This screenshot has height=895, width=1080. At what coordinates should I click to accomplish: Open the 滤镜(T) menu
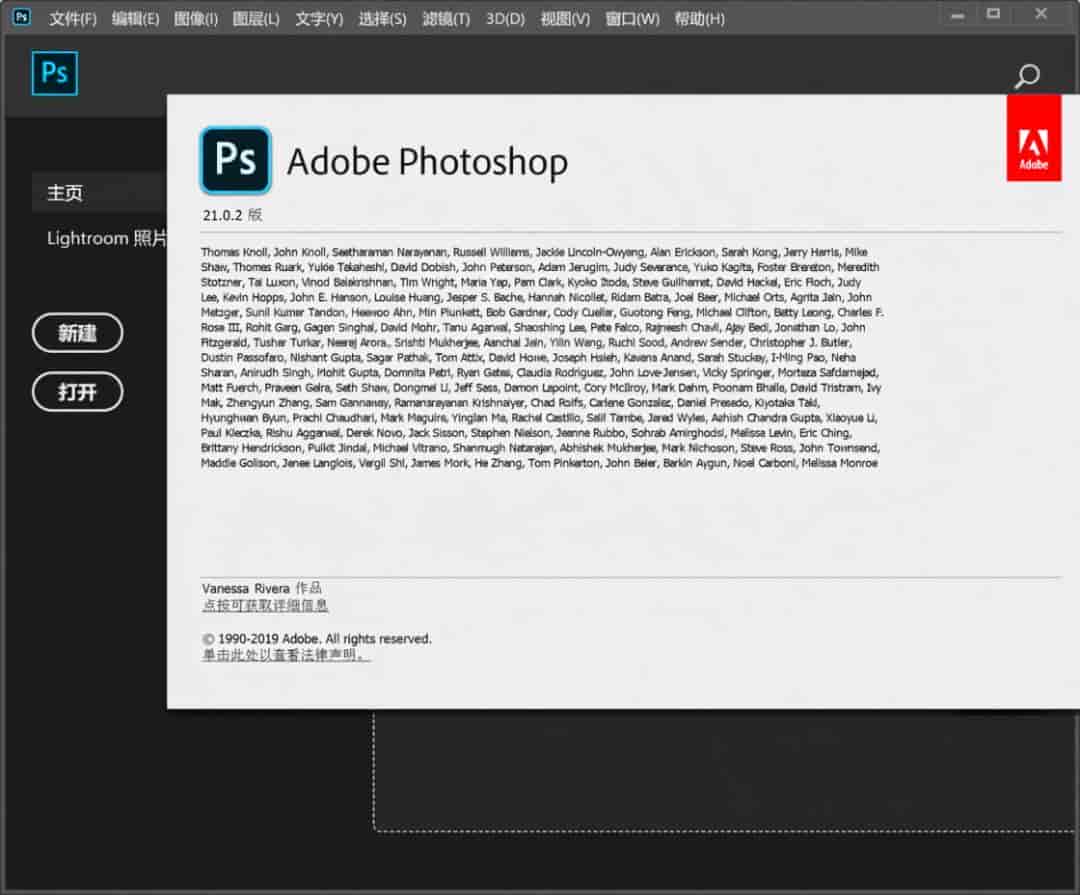[x=446, y=19]
